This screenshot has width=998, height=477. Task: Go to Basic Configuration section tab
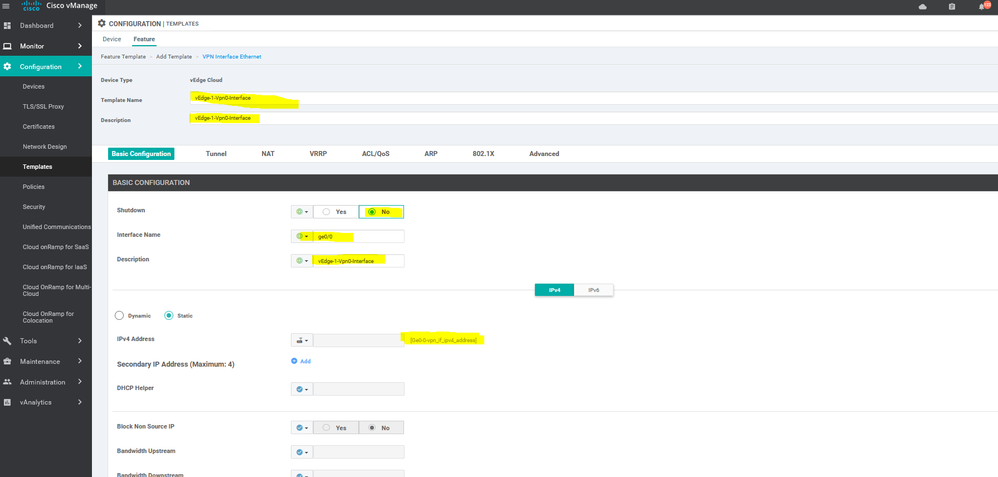[x=141, y=153]
